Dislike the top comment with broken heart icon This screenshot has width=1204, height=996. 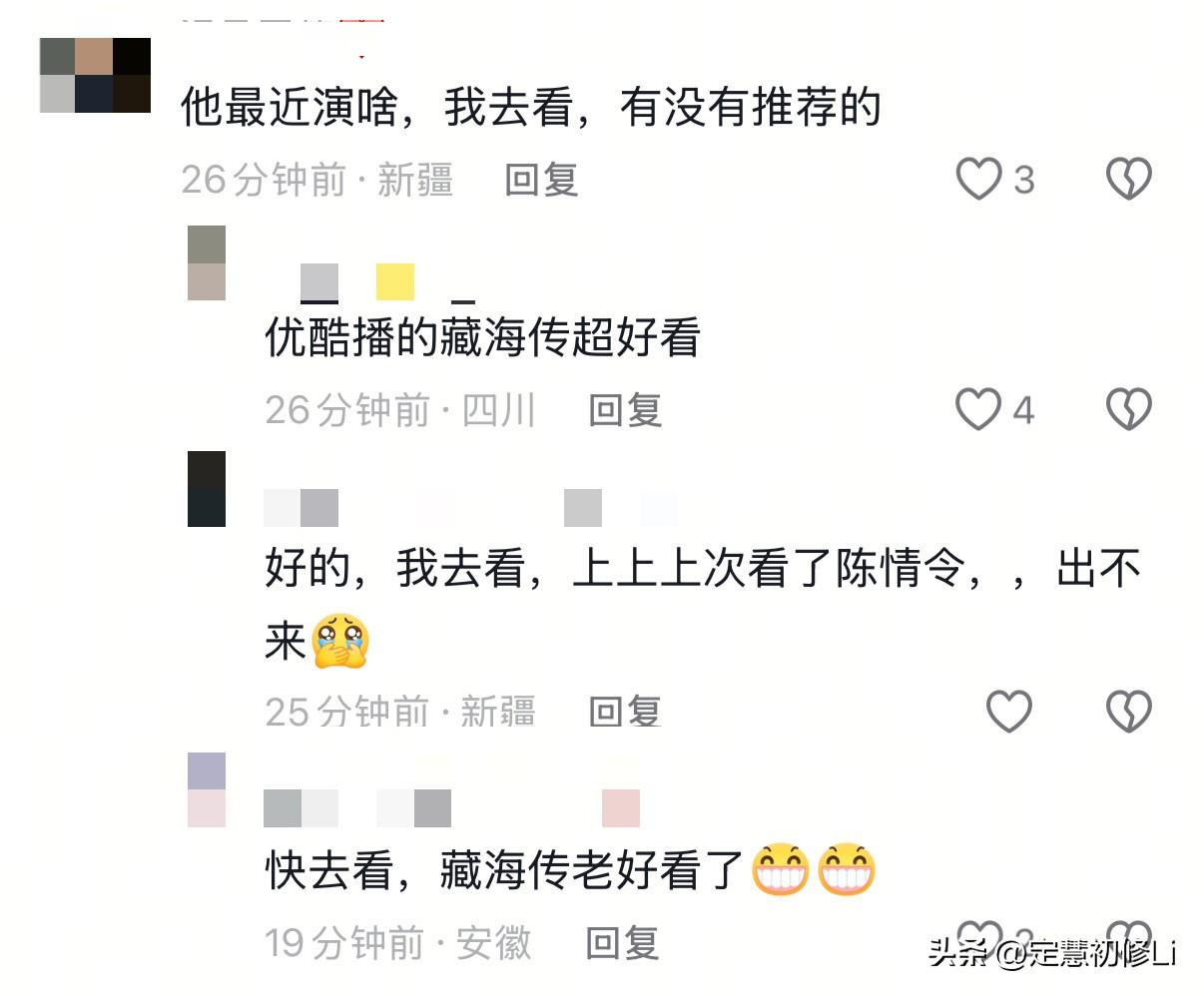tap(1129, 180)
